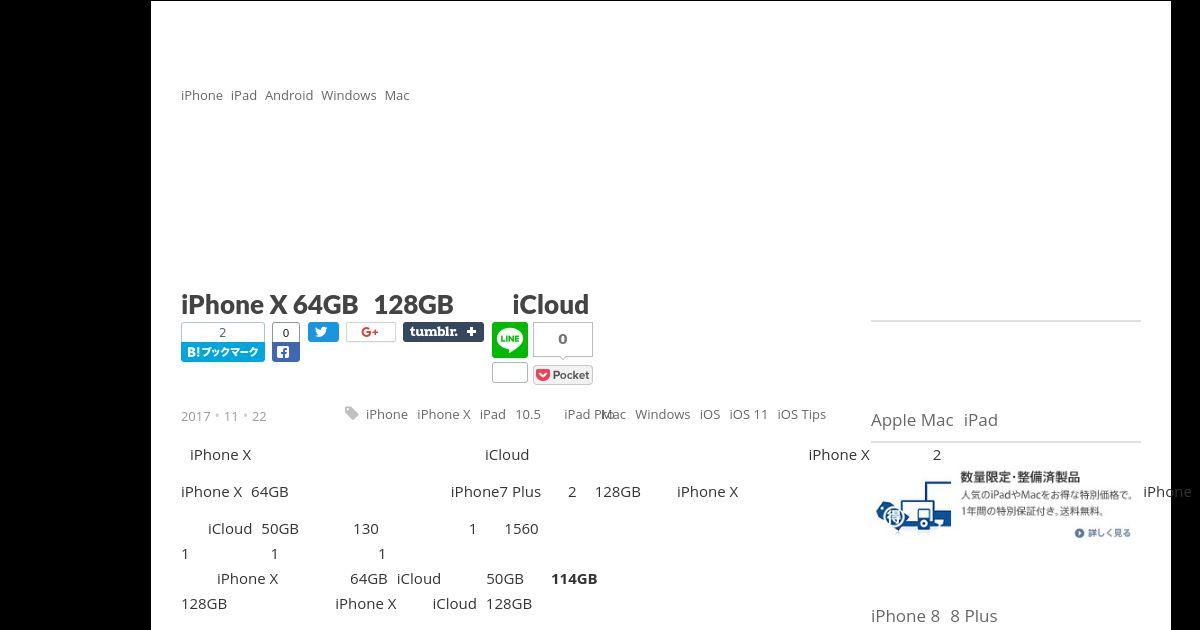Image resolution: width=1200 pixels, height=630 pixels.
Task: Select the iPhone X tag link
Action: point(443,414)
